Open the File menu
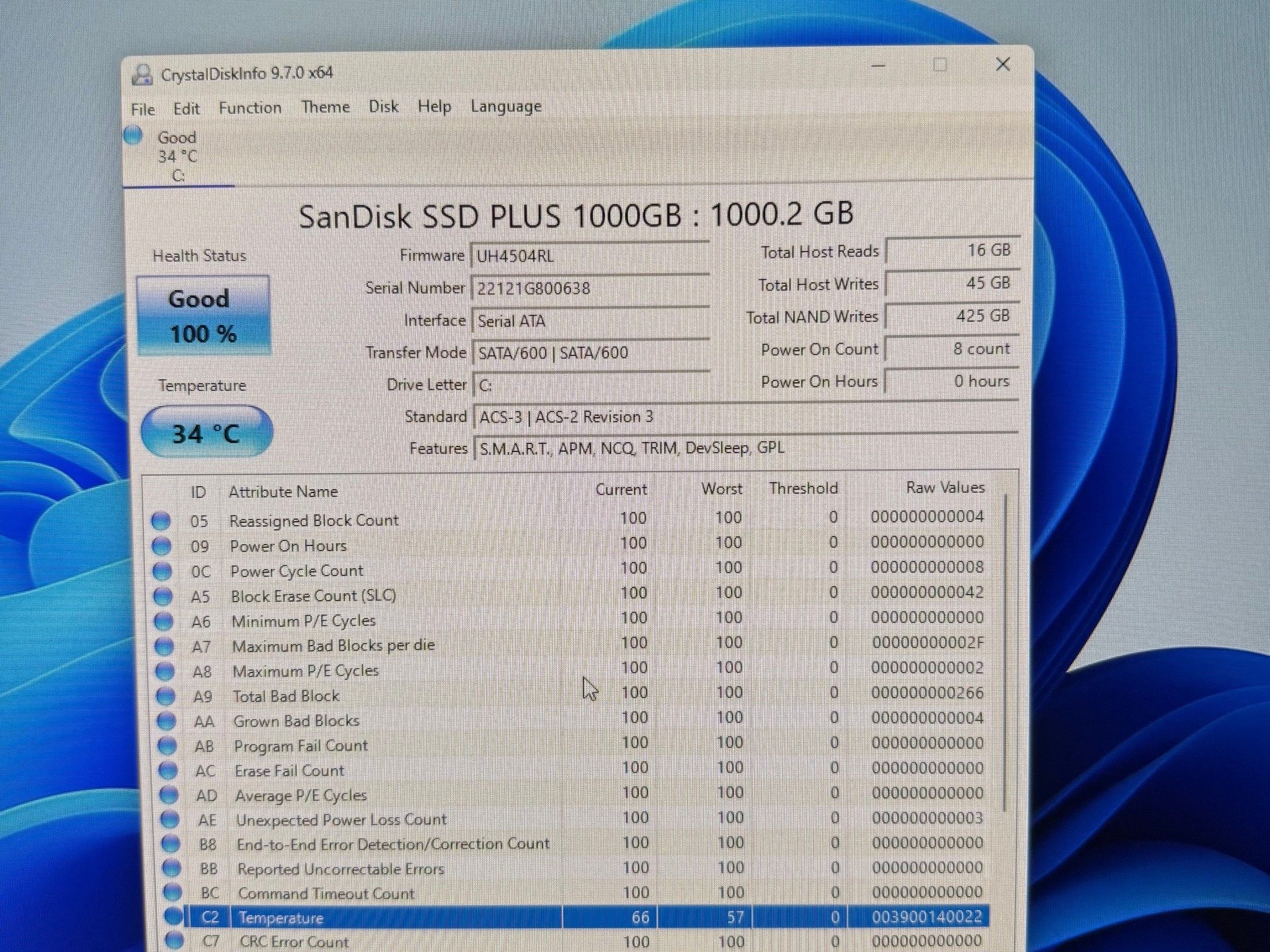The width and height of the screenshot is (1270, 952). (143, 109)
